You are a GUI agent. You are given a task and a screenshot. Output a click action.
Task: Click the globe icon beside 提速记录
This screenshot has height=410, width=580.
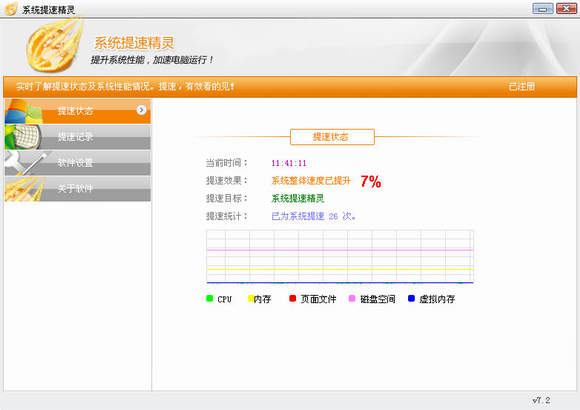tap(23, 137)
